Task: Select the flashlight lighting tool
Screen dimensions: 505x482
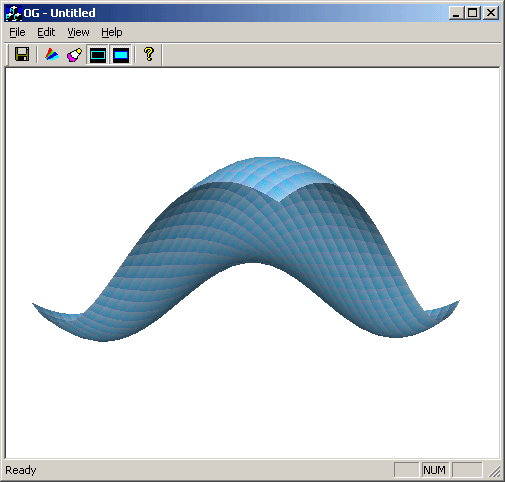Action: pos(74,54)
